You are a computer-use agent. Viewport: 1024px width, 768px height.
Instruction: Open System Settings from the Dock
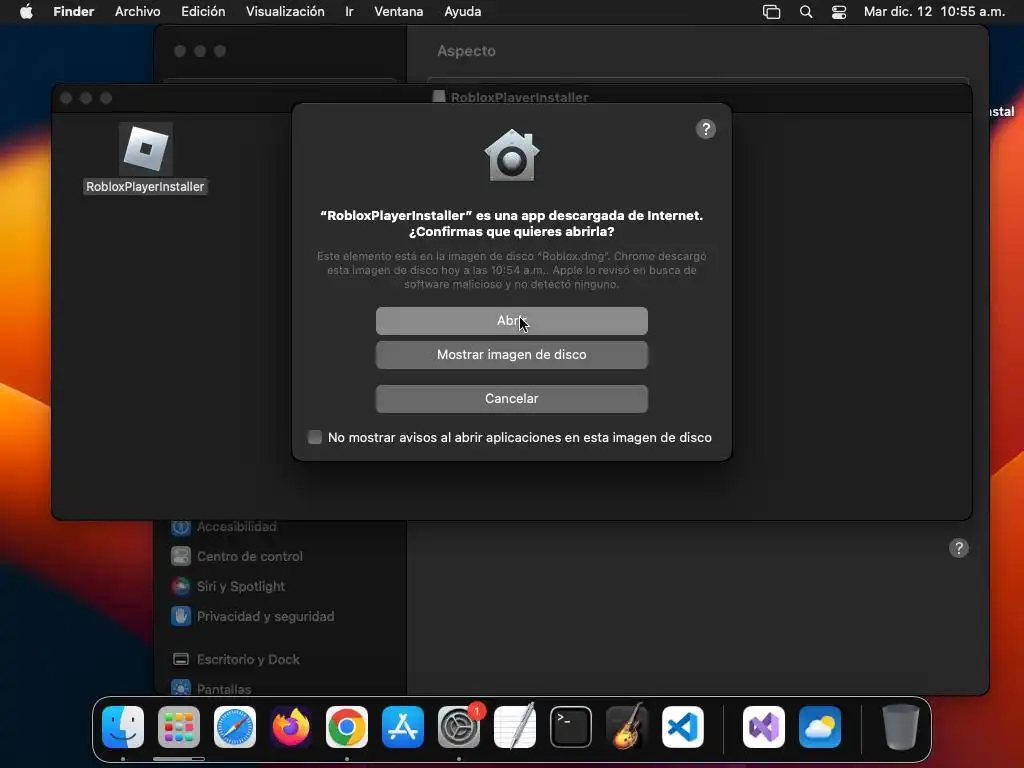point(459,727)
